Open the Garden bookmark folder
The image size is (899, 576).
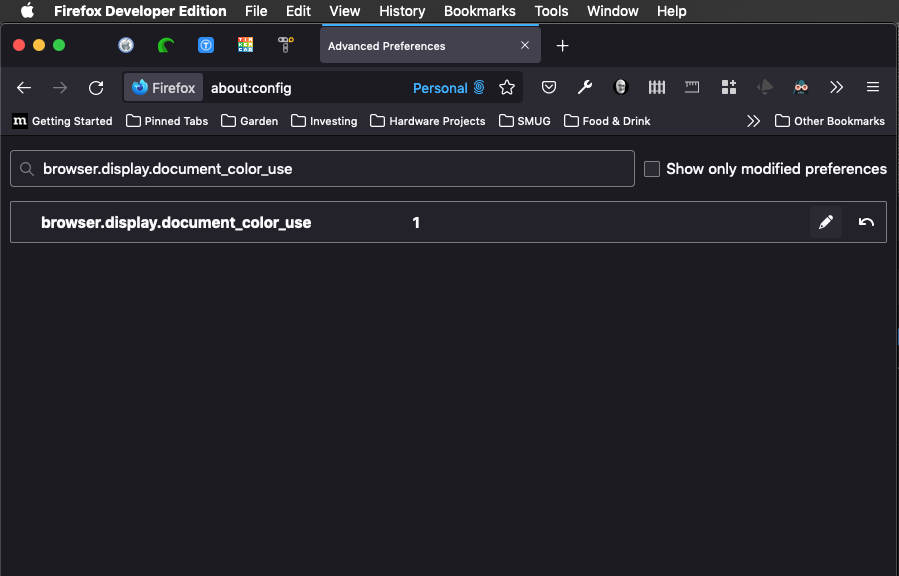249,121
